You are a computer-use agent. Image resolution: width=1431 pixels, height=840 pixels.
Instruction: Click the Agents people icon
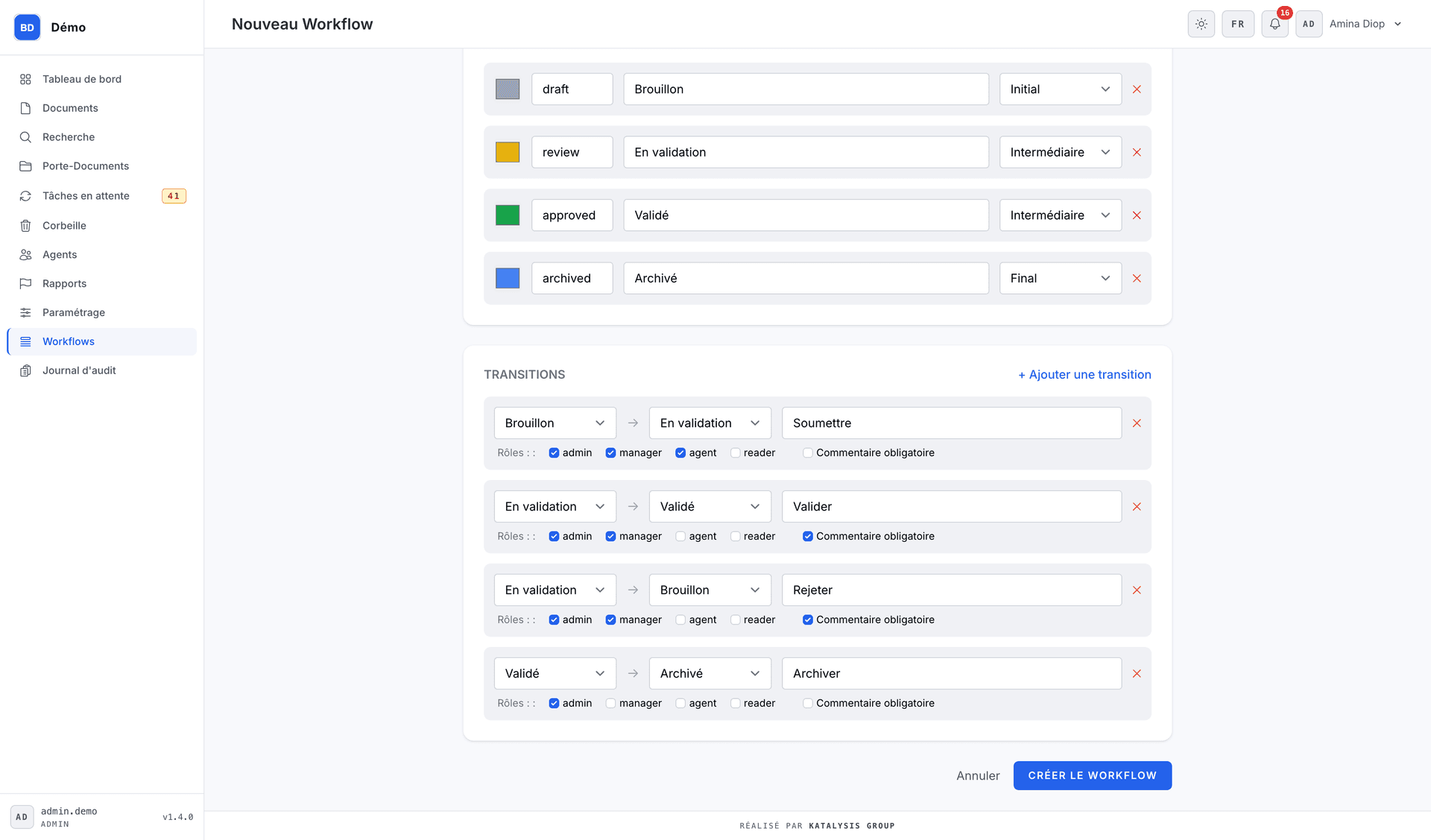click(x=25, y=255)
